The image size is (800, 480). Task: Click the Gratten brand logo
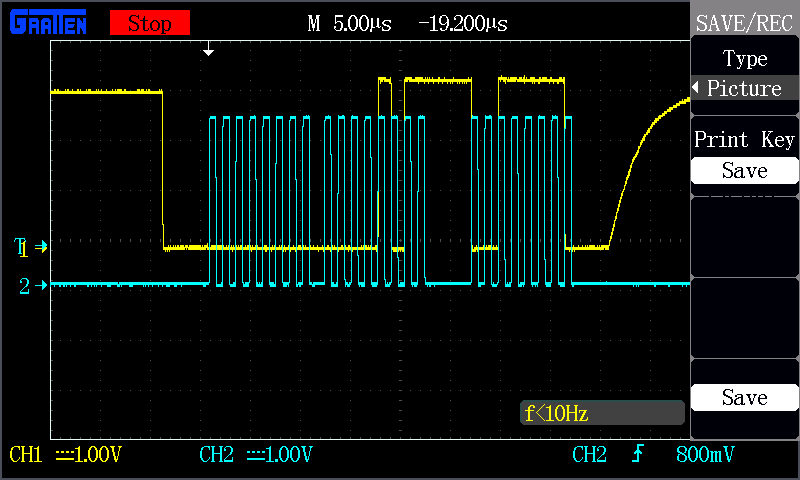click(x=48, y=23)
